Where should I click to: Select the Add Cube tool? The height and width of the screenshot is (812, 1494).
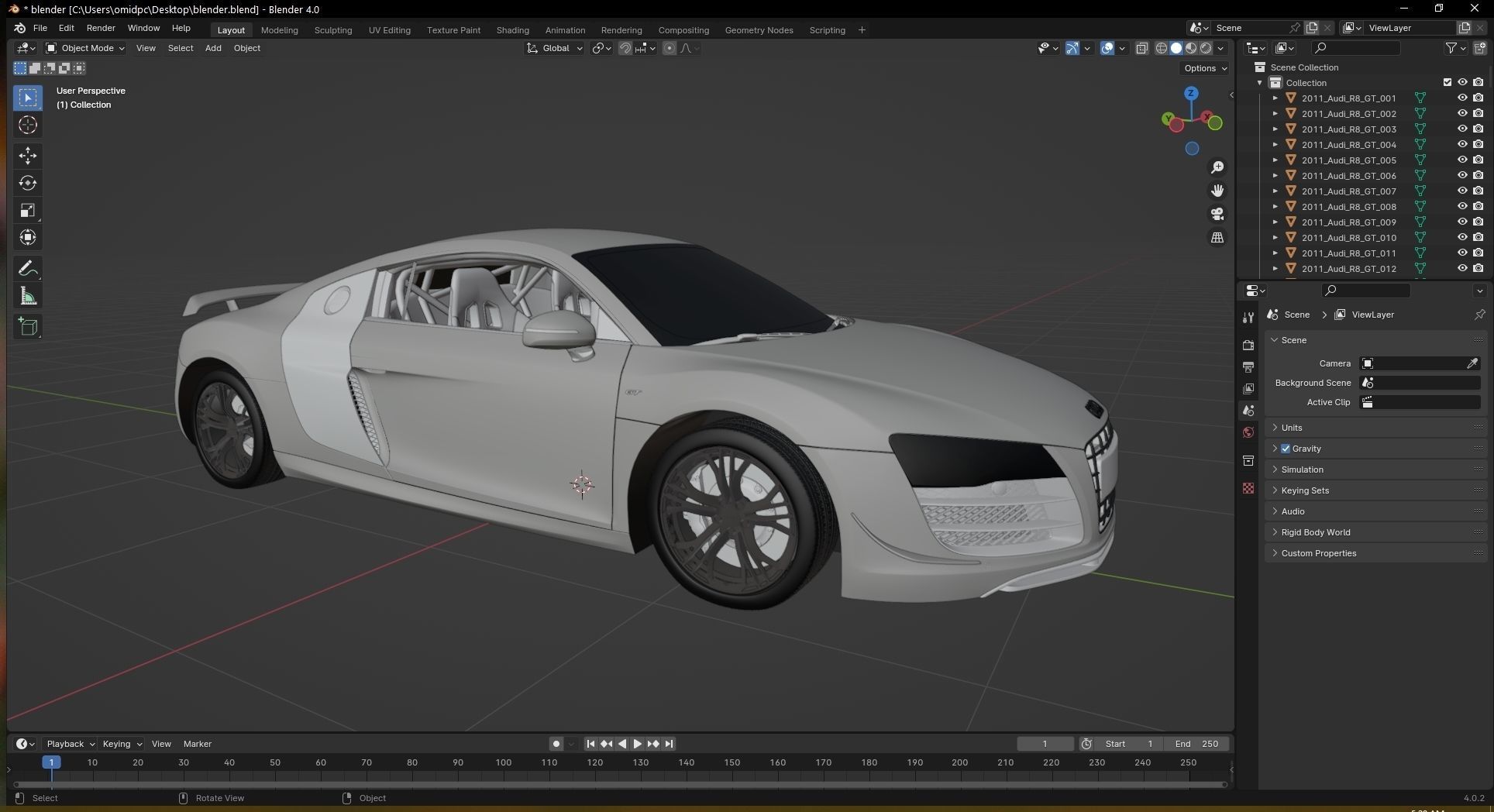28,327
